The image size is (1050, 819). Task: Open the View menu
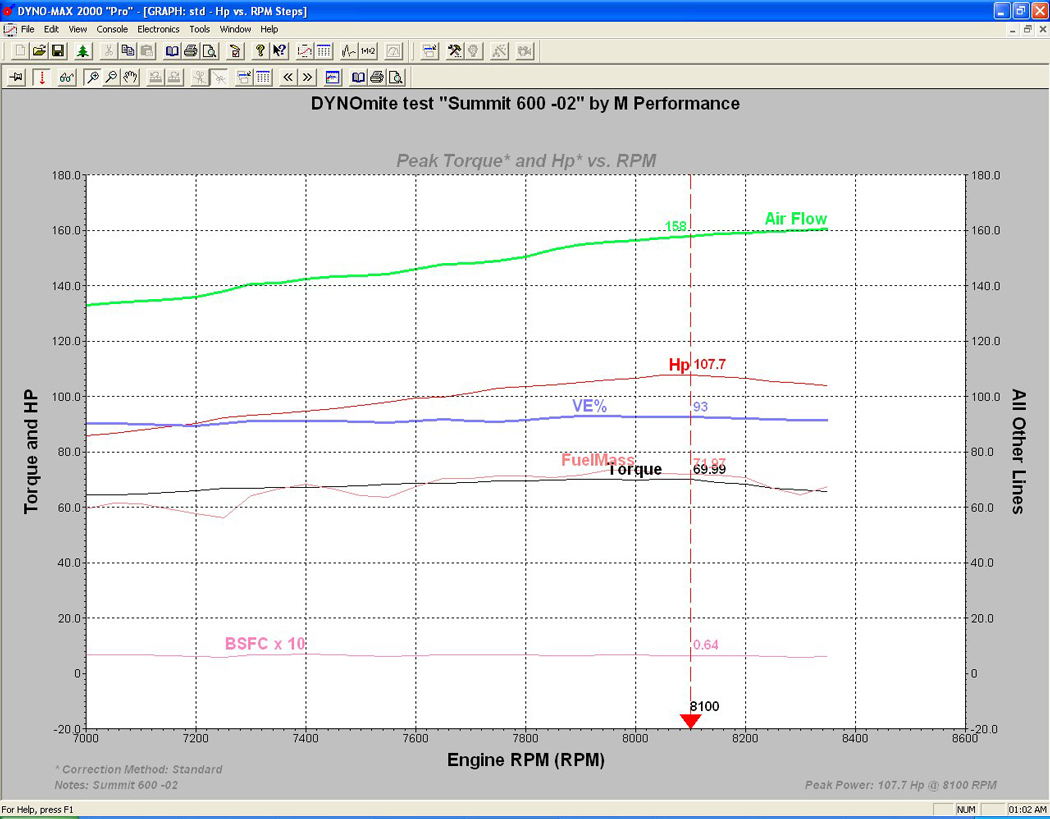tap(78, 29)
